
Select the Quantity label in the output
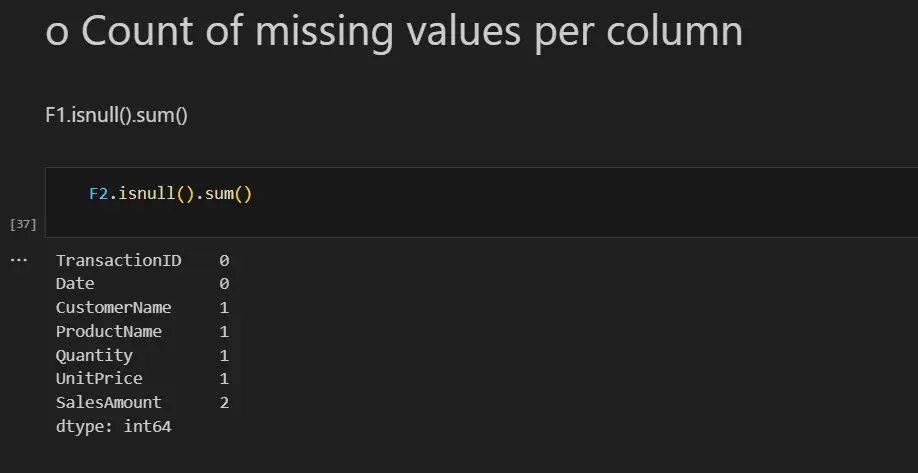click(x=94, y=355)
